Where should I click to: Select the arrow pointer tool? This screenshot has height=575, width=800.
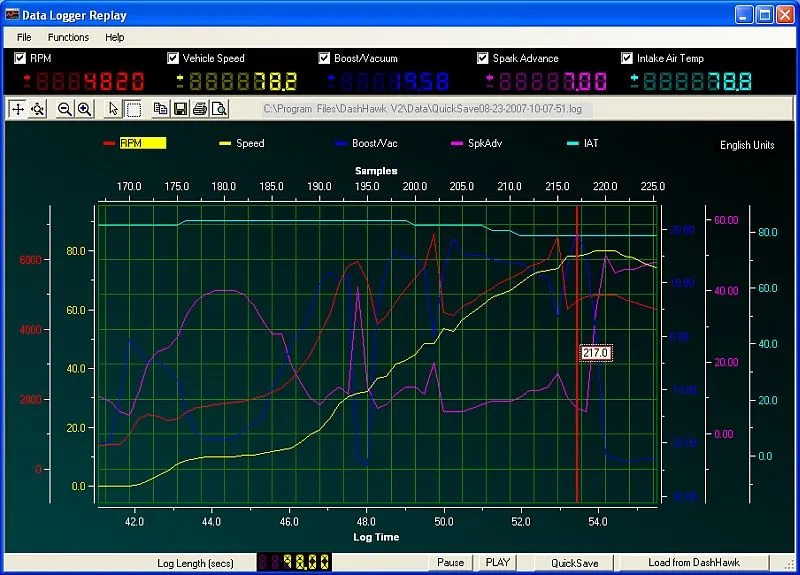coord(113,109)
